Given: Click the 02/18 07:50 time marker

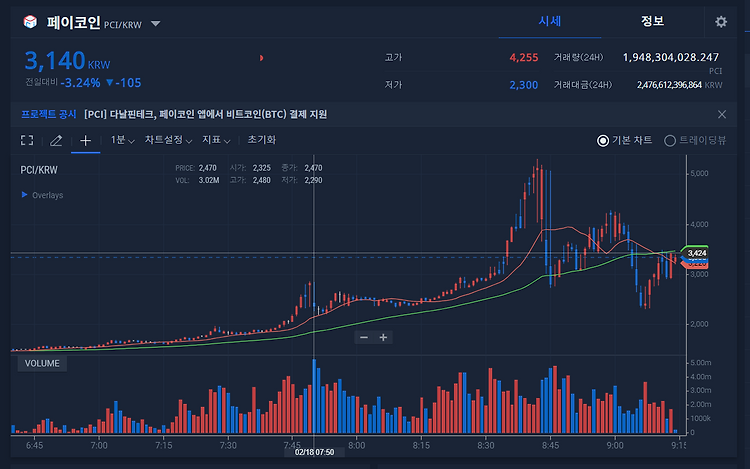Looking at the screenshot, I should click(314, 452).
